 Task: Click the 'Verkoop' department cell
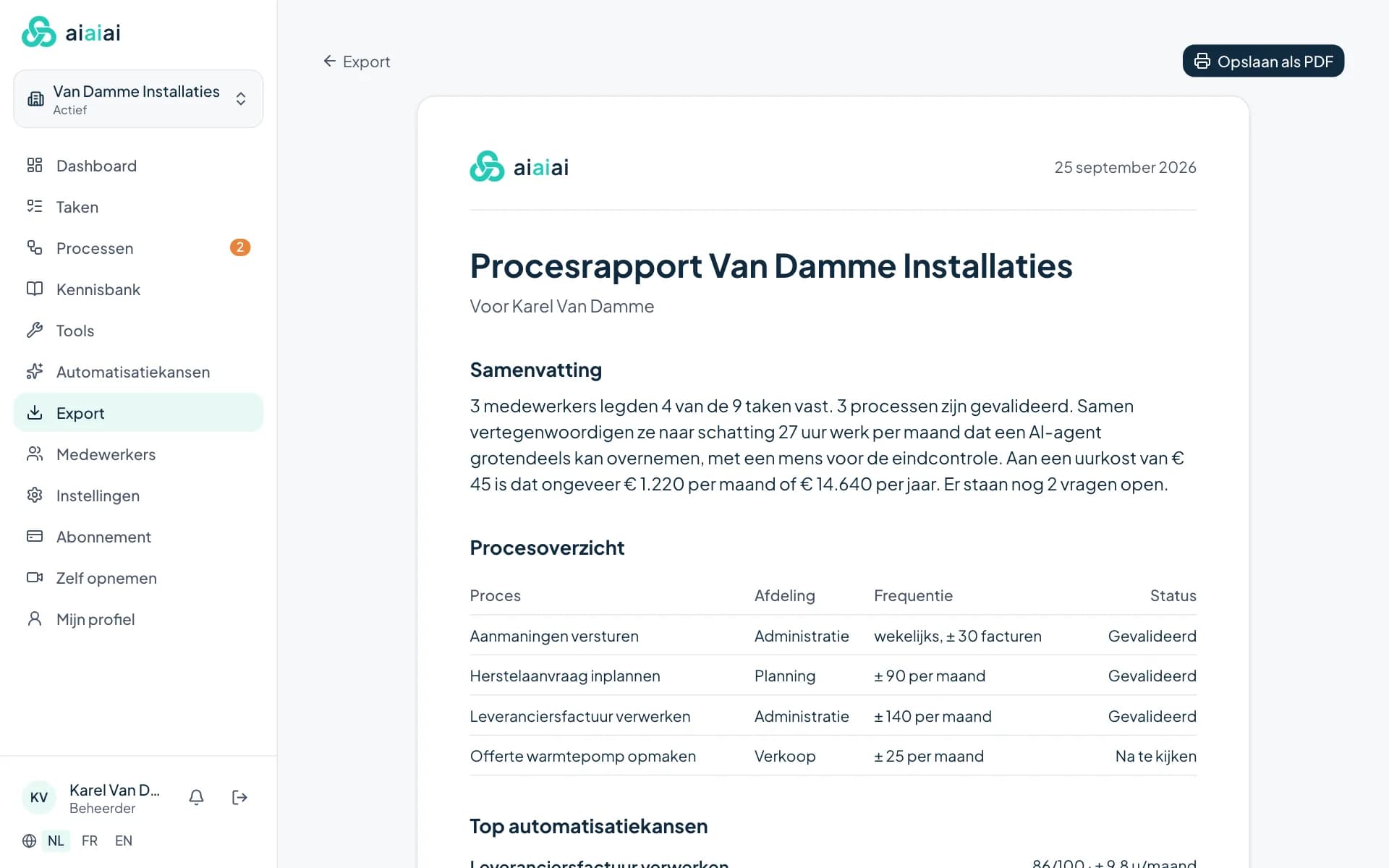[785, 757]
